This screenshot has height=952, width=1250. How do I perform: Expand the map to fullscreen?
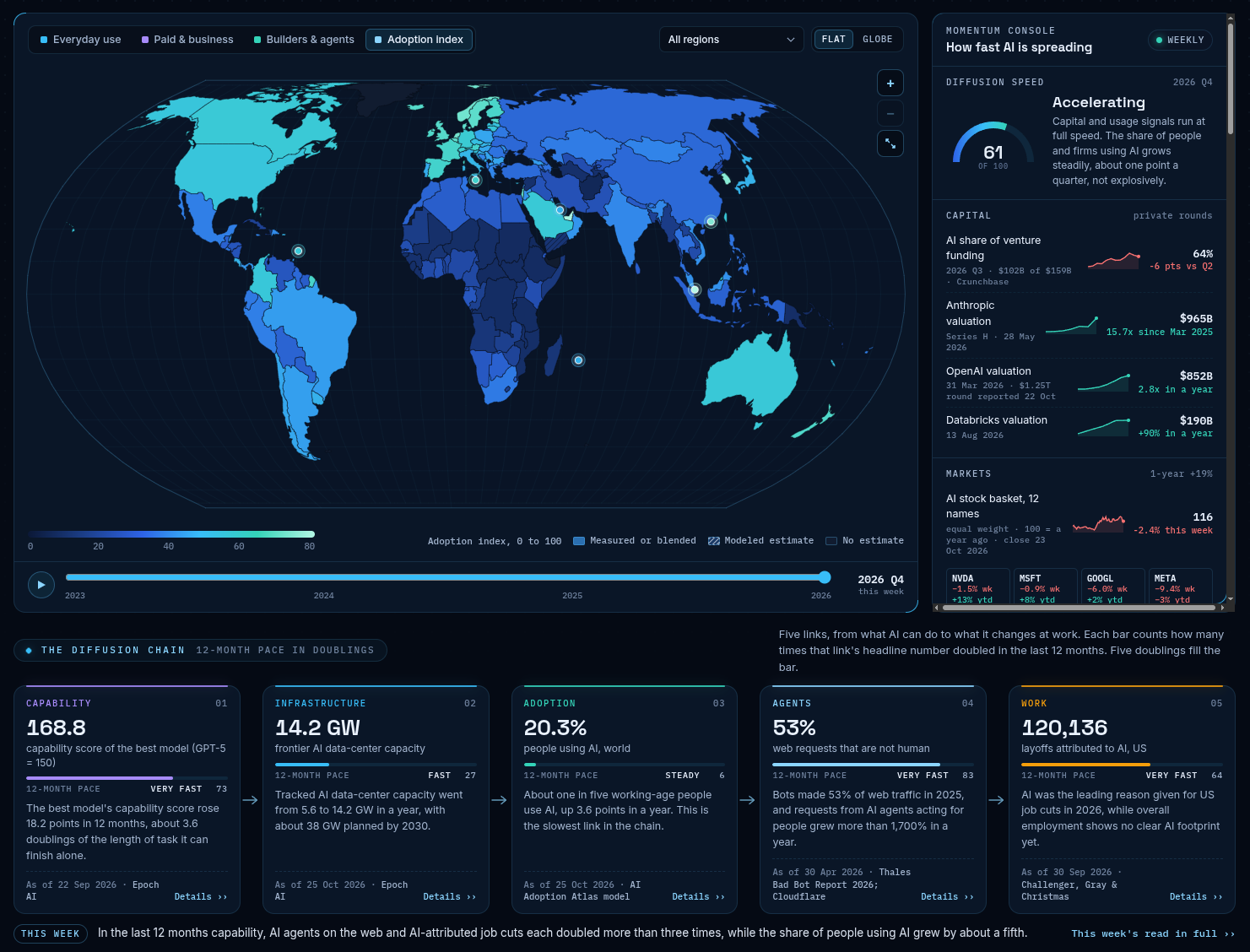click(x=890, y=143)
